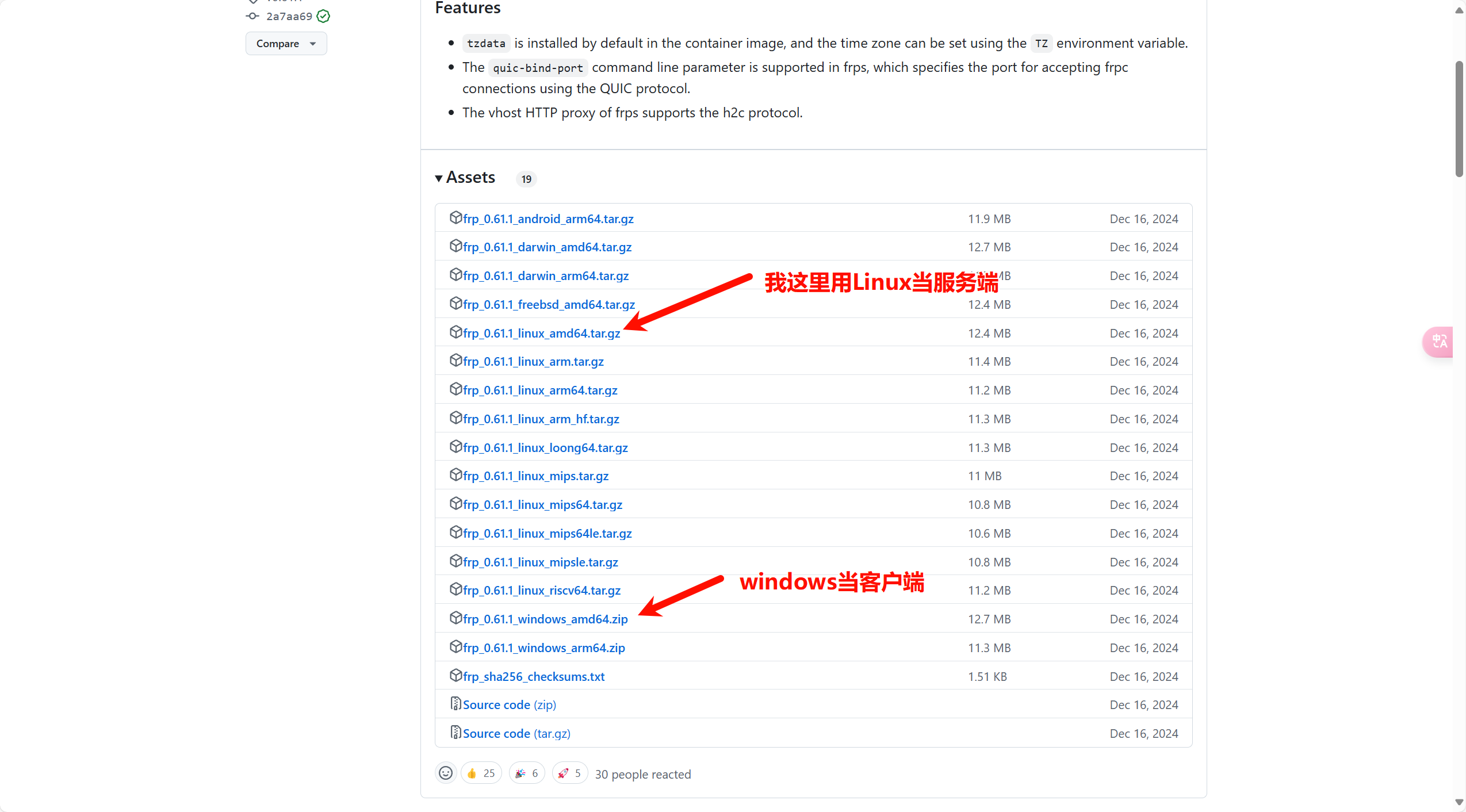Download frp_0.61.1_linux_amd64.tar.gz
The image size is (1466, 812).
coord(541,333)
